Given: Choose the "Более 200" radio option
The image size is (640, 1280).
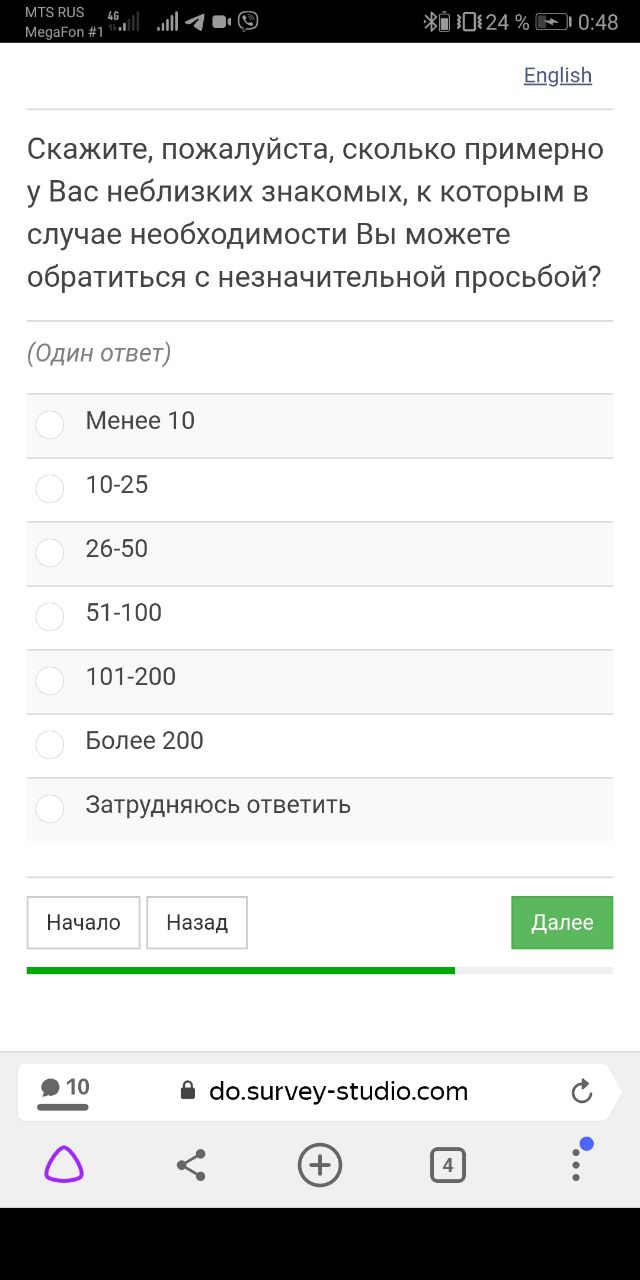Looking at the screenshot, I should (x=50, y=744).
